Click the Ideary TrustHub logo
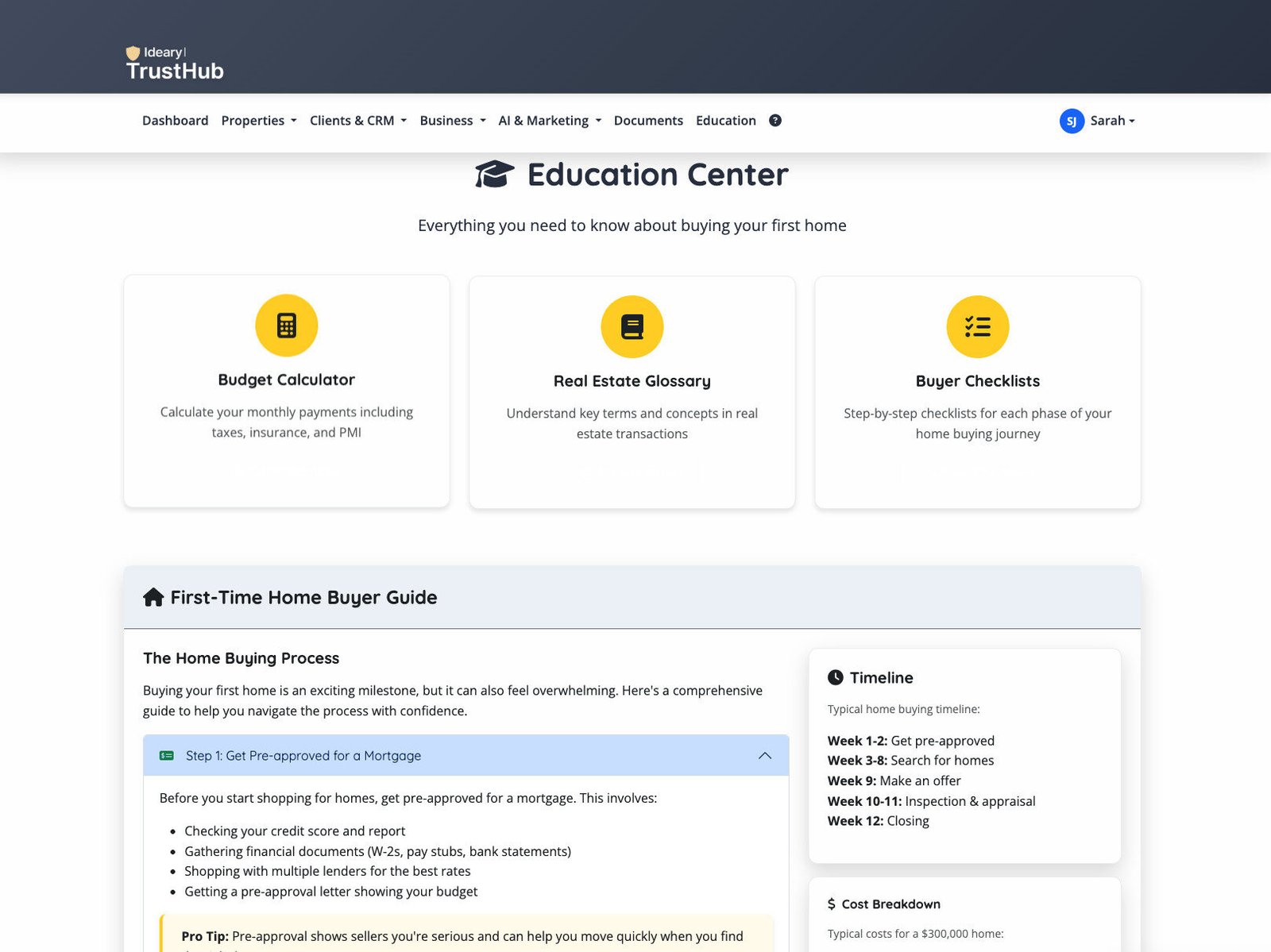The height and width of the screenshot is (952, 1271). (x=175, y=64)
